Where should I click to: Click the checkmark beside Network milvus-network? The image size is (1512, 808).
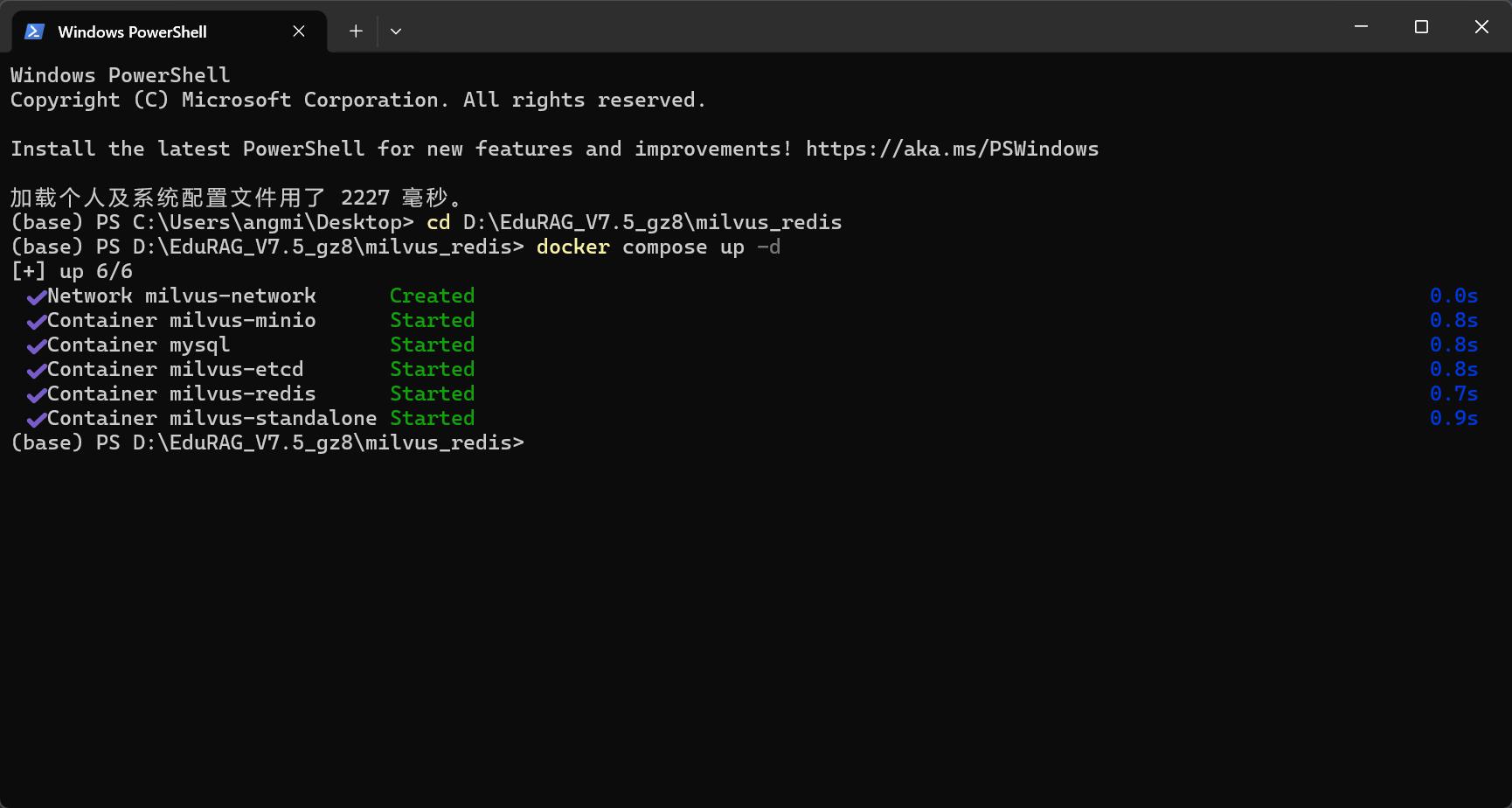(x=36, y=297)
